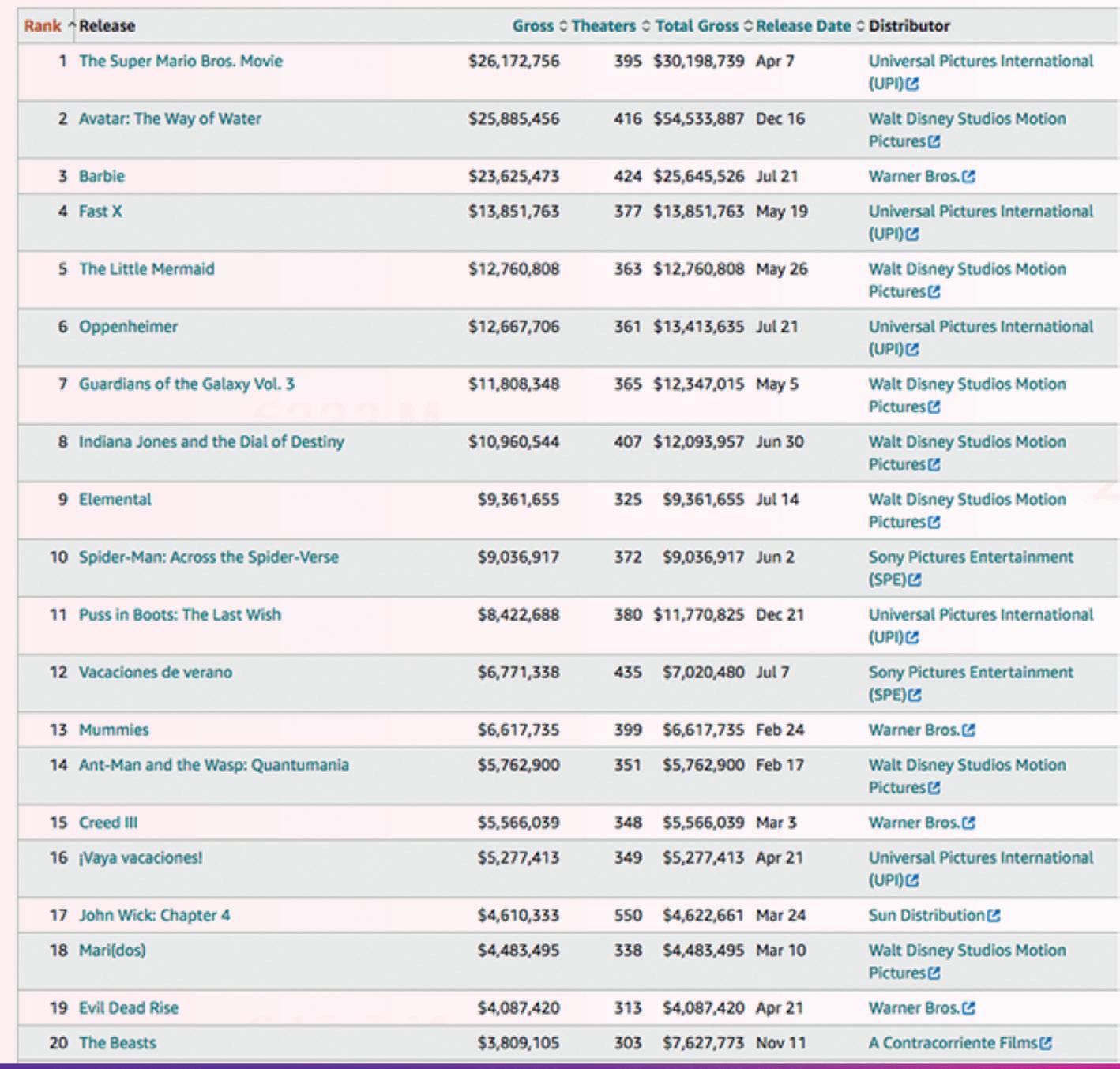Open the Mari(dos) release link

tap(112, 950)
